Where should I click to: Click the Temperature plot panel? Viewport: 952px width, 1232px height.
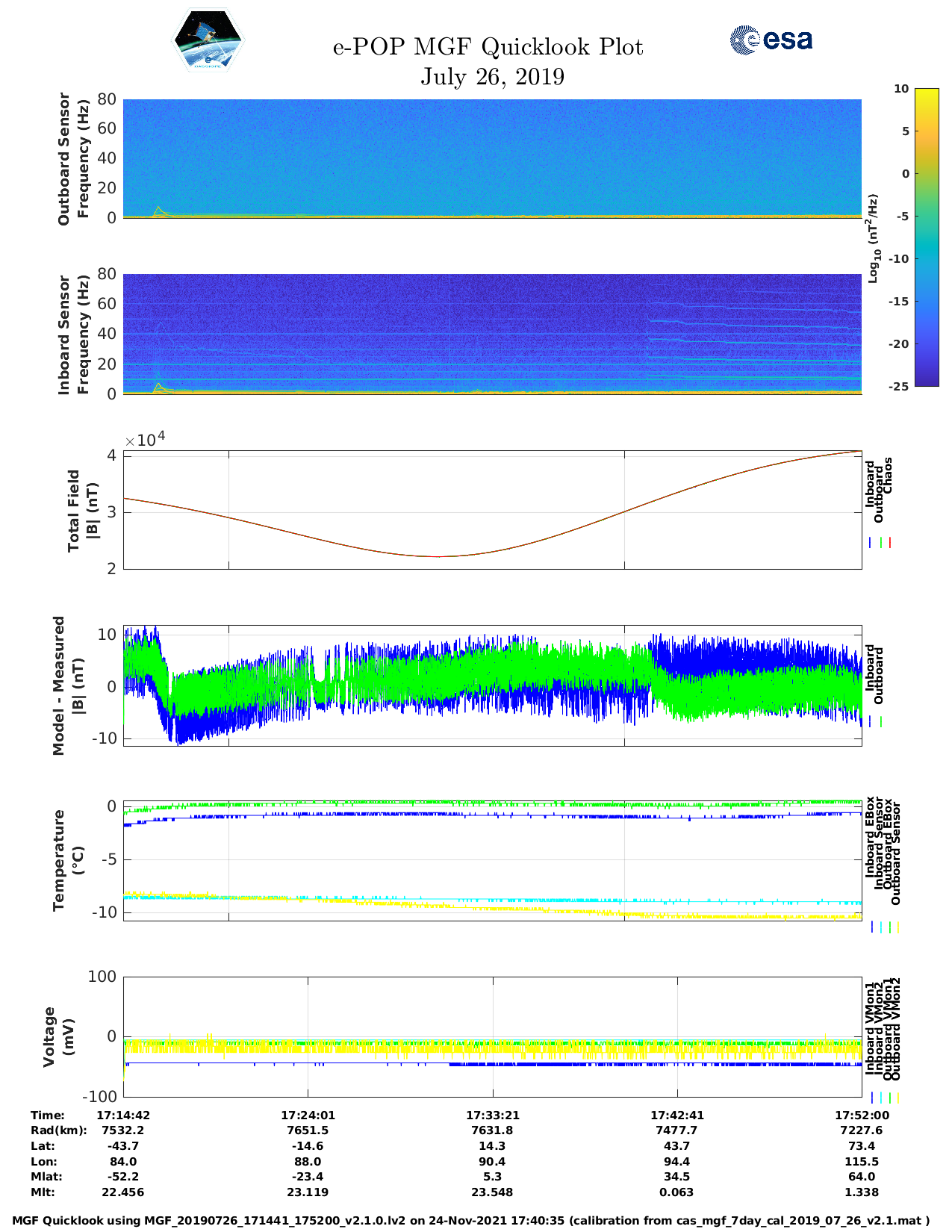[492, 861]
